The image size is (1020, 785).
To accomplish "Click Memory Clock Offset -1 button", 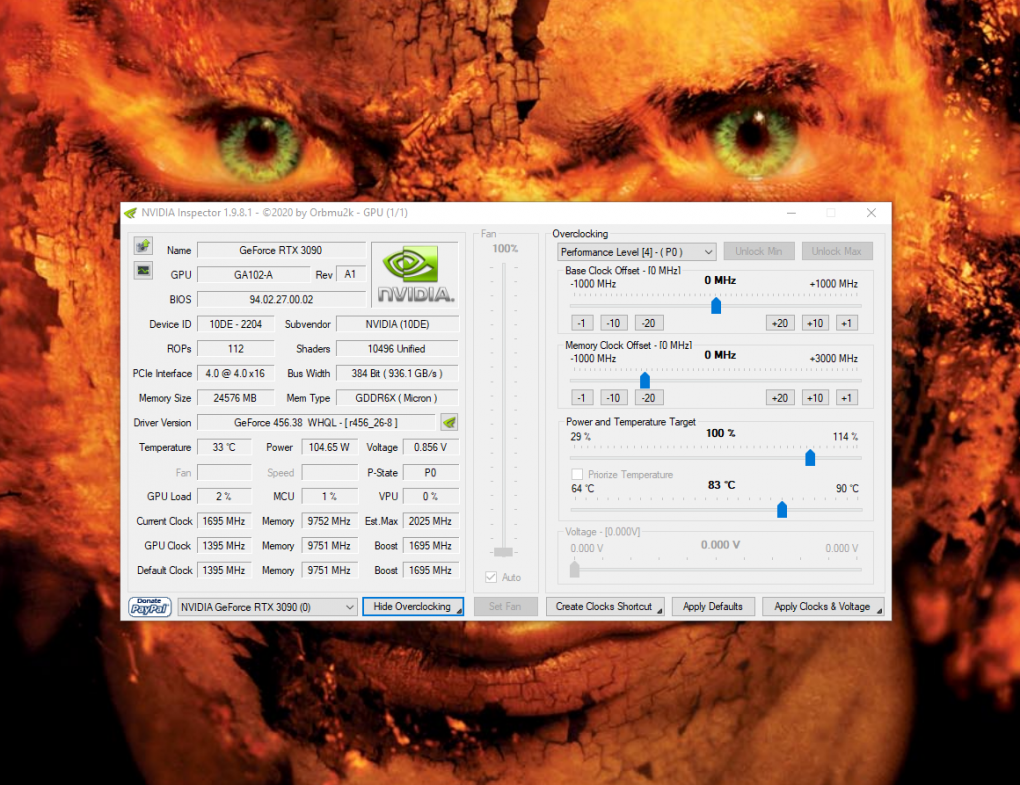I will pos(581,398).
